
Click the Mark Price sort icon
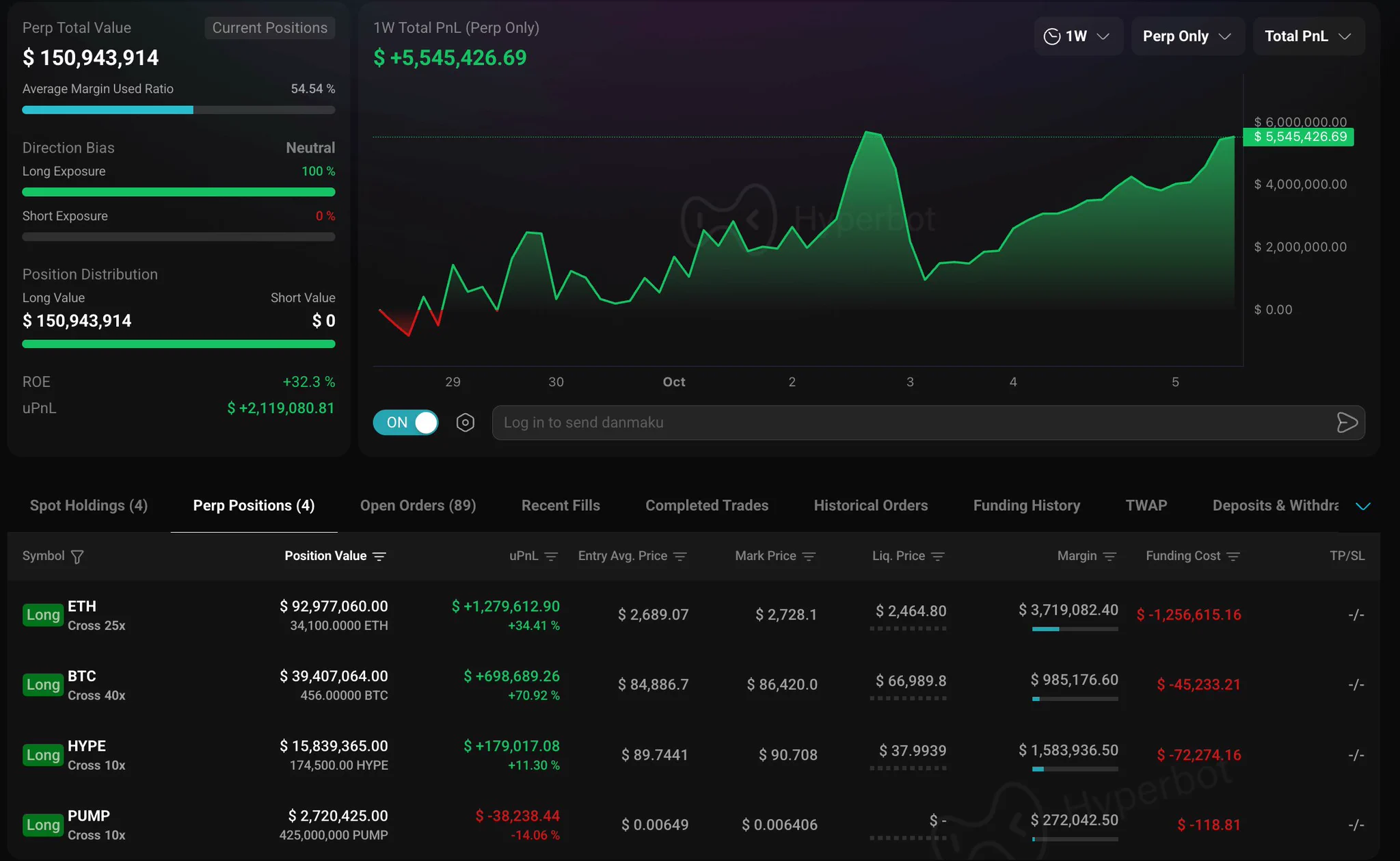pyautogui.click(x=809, y=557)
